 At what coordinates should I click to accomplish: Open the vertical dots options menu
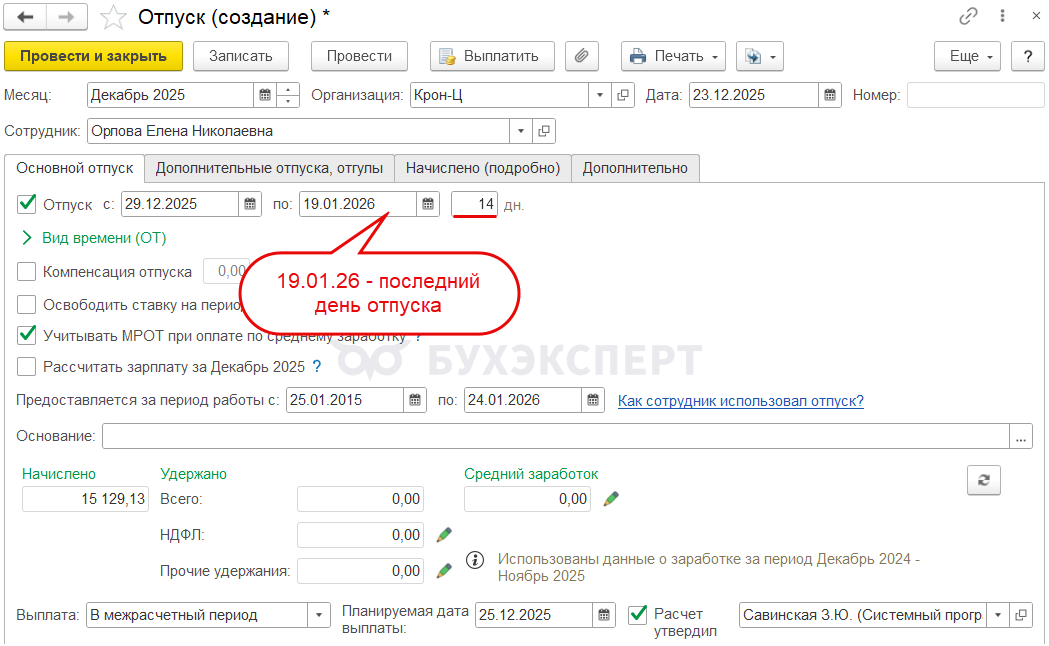pyautogui.click(x=1002, y=16)
